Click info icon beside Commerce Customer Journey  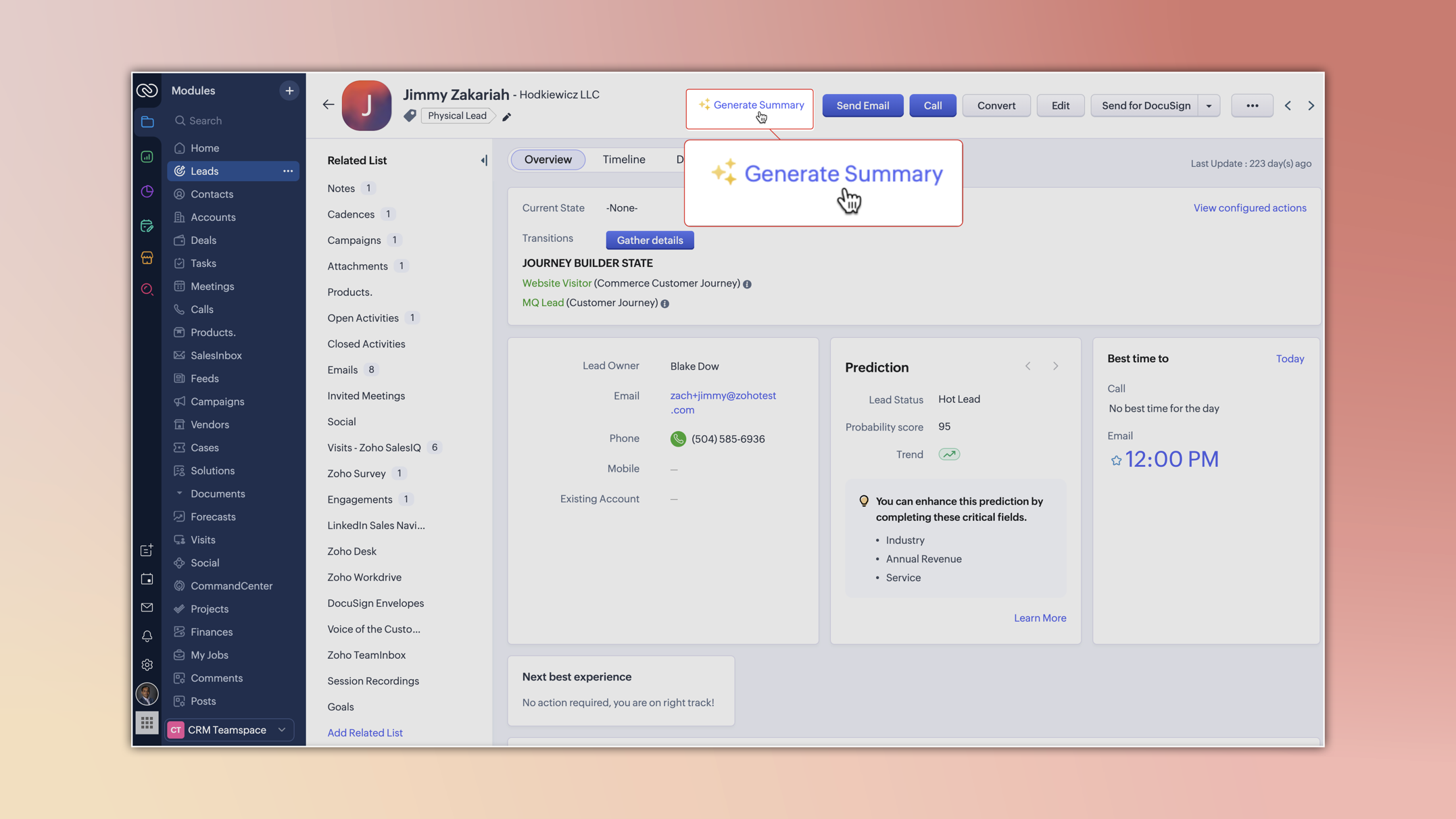tap(747, 284)
